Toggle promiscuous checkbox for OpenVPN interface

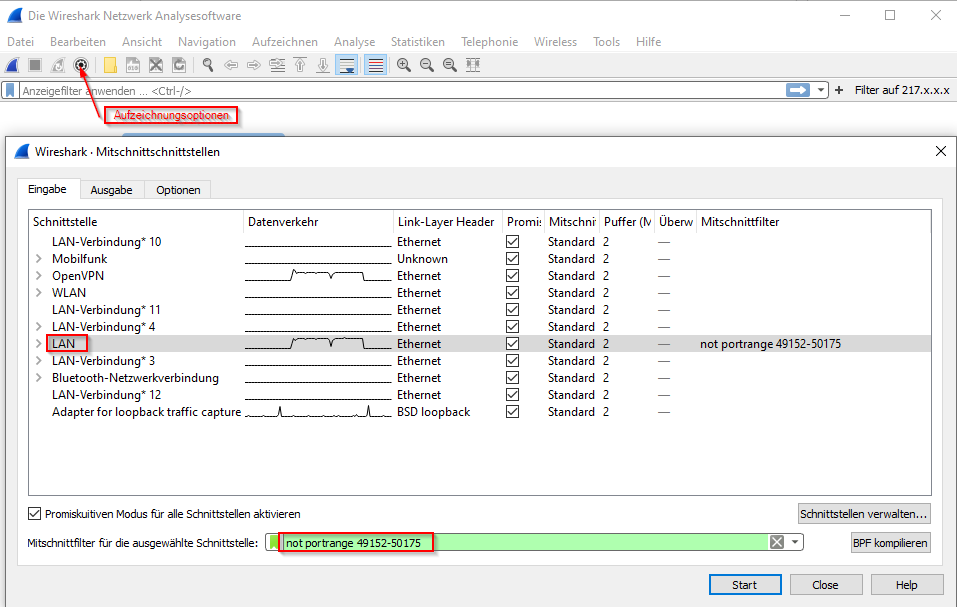(513, 276)
